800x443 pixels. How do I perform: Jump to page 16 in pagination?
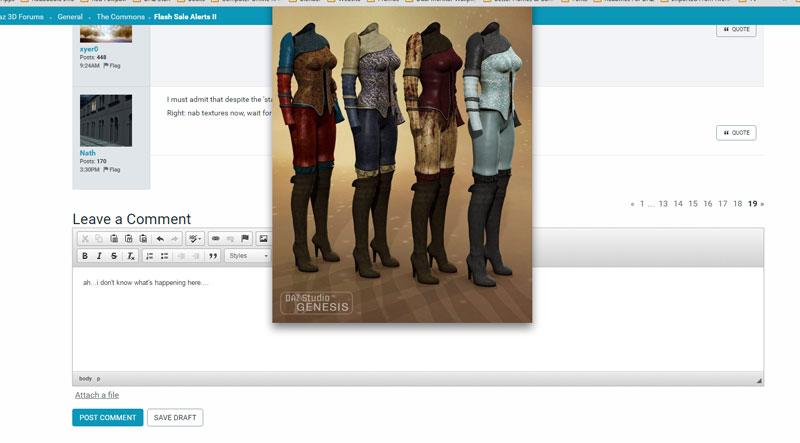coord(708,204)
